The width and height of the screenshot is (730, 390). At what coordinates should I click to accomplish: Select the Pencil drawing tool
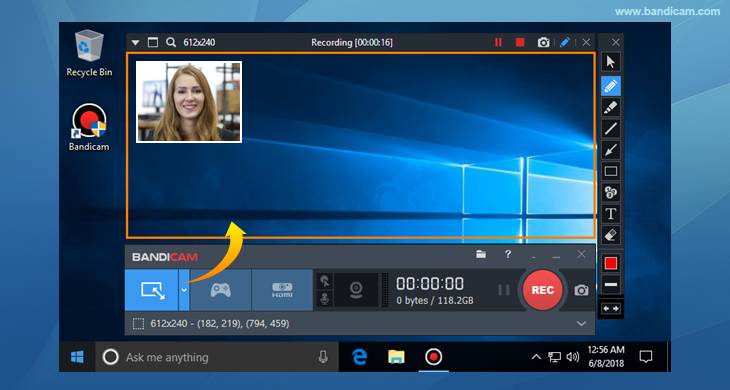coord(610,86)
